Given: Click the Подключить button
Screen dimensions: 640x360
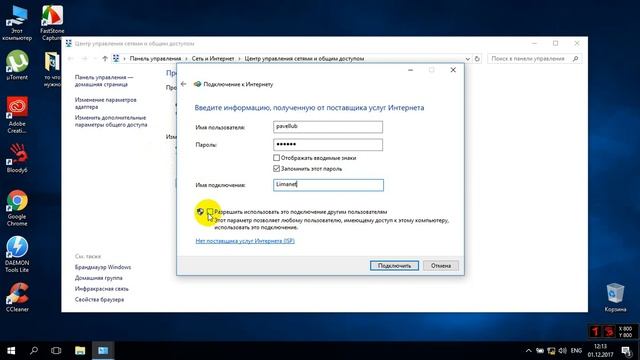Looking at the screenshot, I should click(394, 266).
